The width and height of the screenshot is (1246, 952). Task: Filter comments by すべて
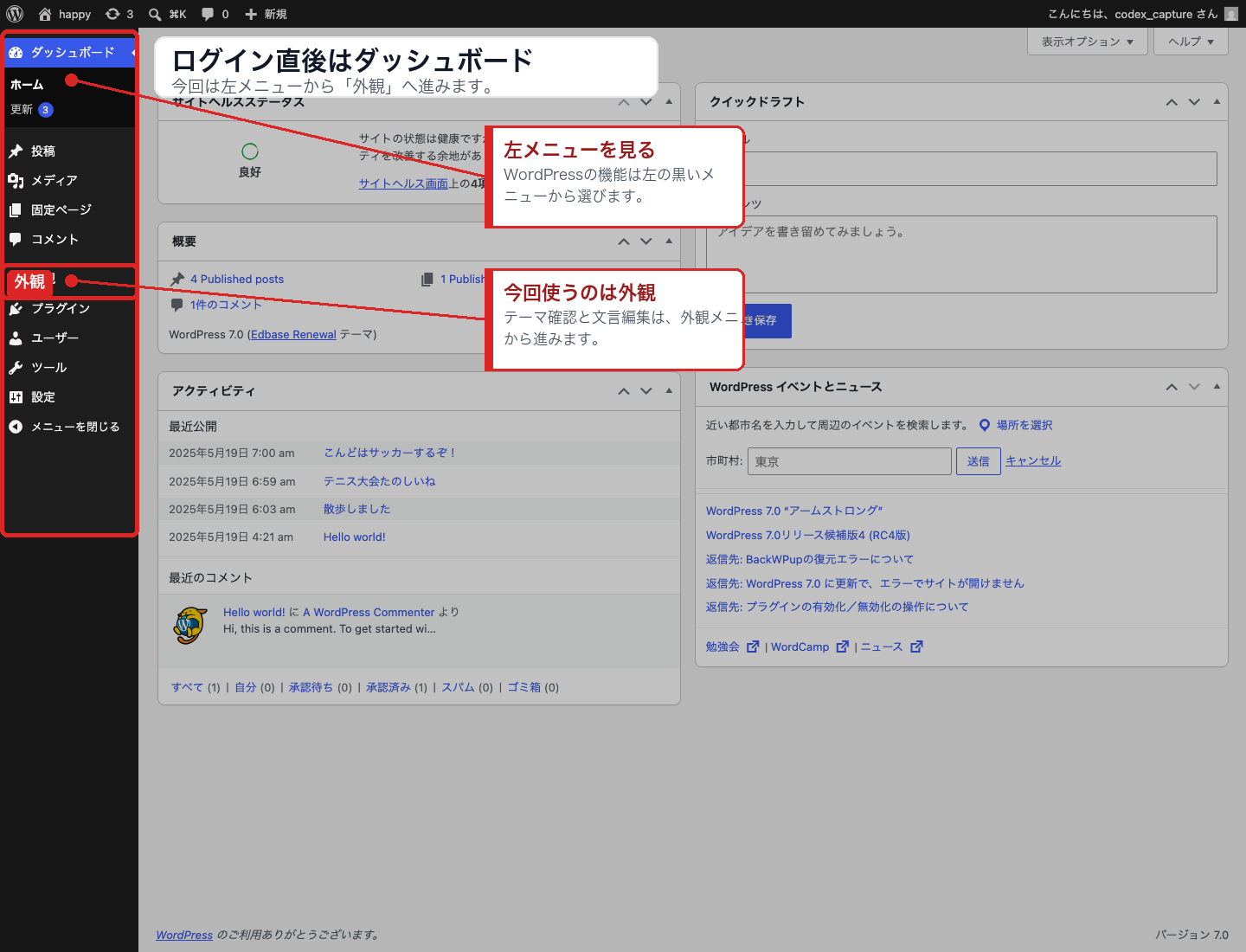pos(187,687)
